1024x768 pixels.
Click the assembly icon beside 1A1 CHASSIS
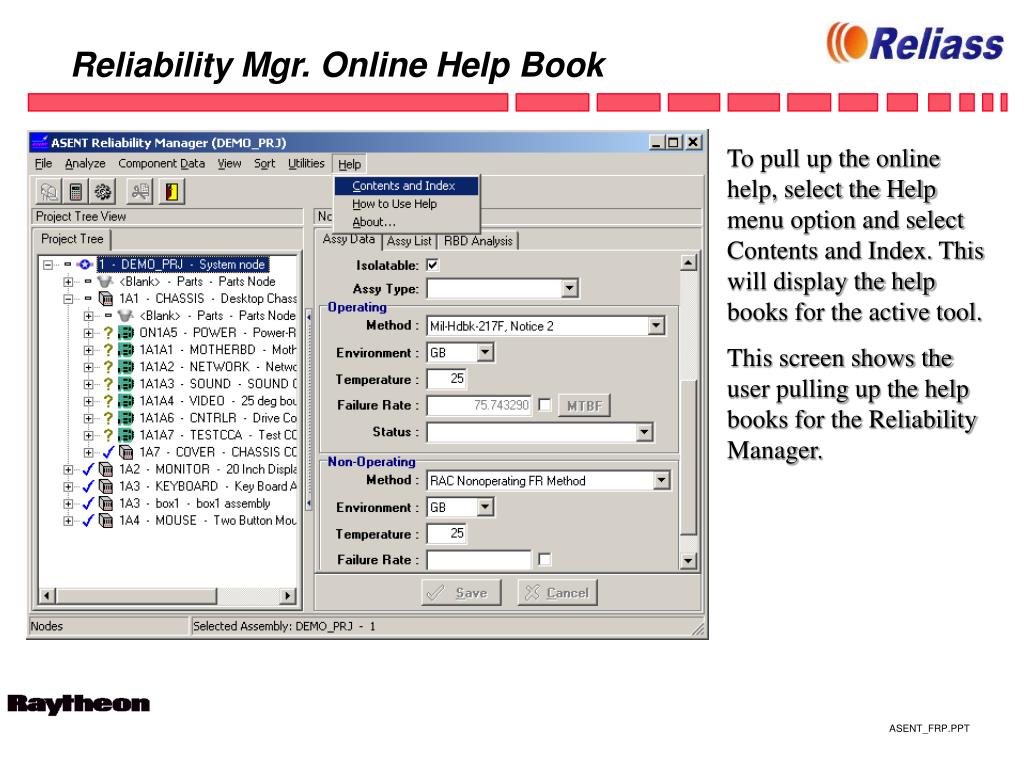[106, 298]
